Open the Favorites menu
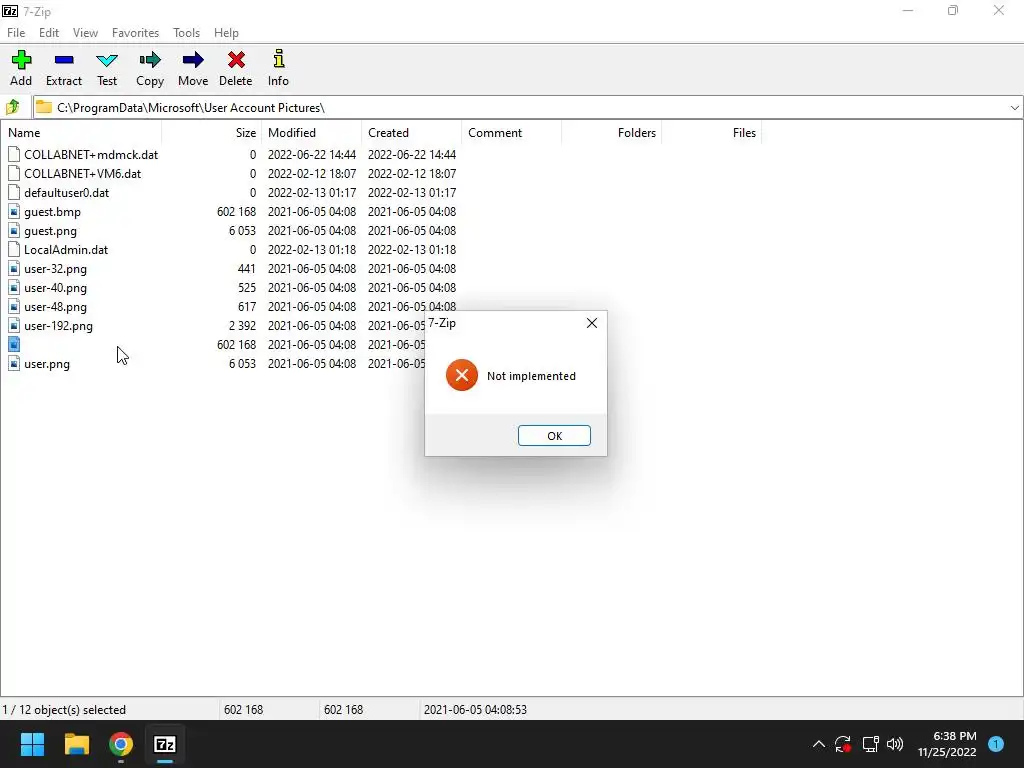This screenshot has width=1024, height=768. point(135,33)
